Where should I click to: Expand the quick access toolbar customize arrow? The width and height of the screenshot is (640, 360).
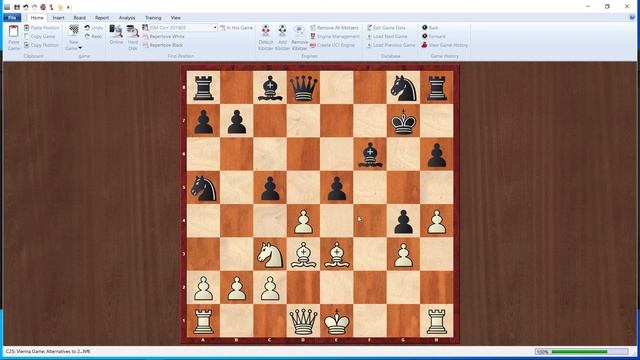coord(69,7)
